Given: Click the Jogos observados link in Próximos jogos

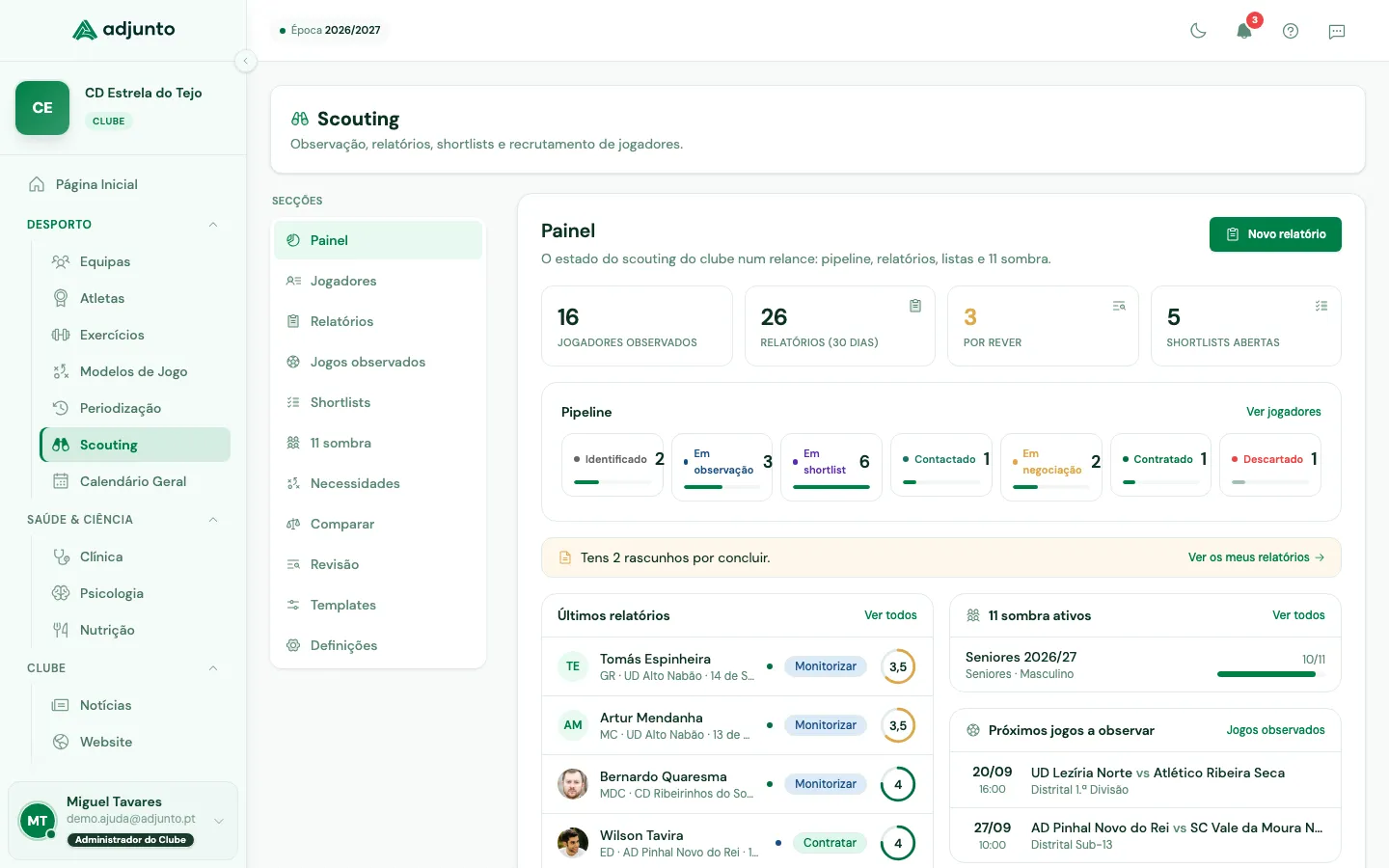Looking at the screenshot, I should (1275, 730).
